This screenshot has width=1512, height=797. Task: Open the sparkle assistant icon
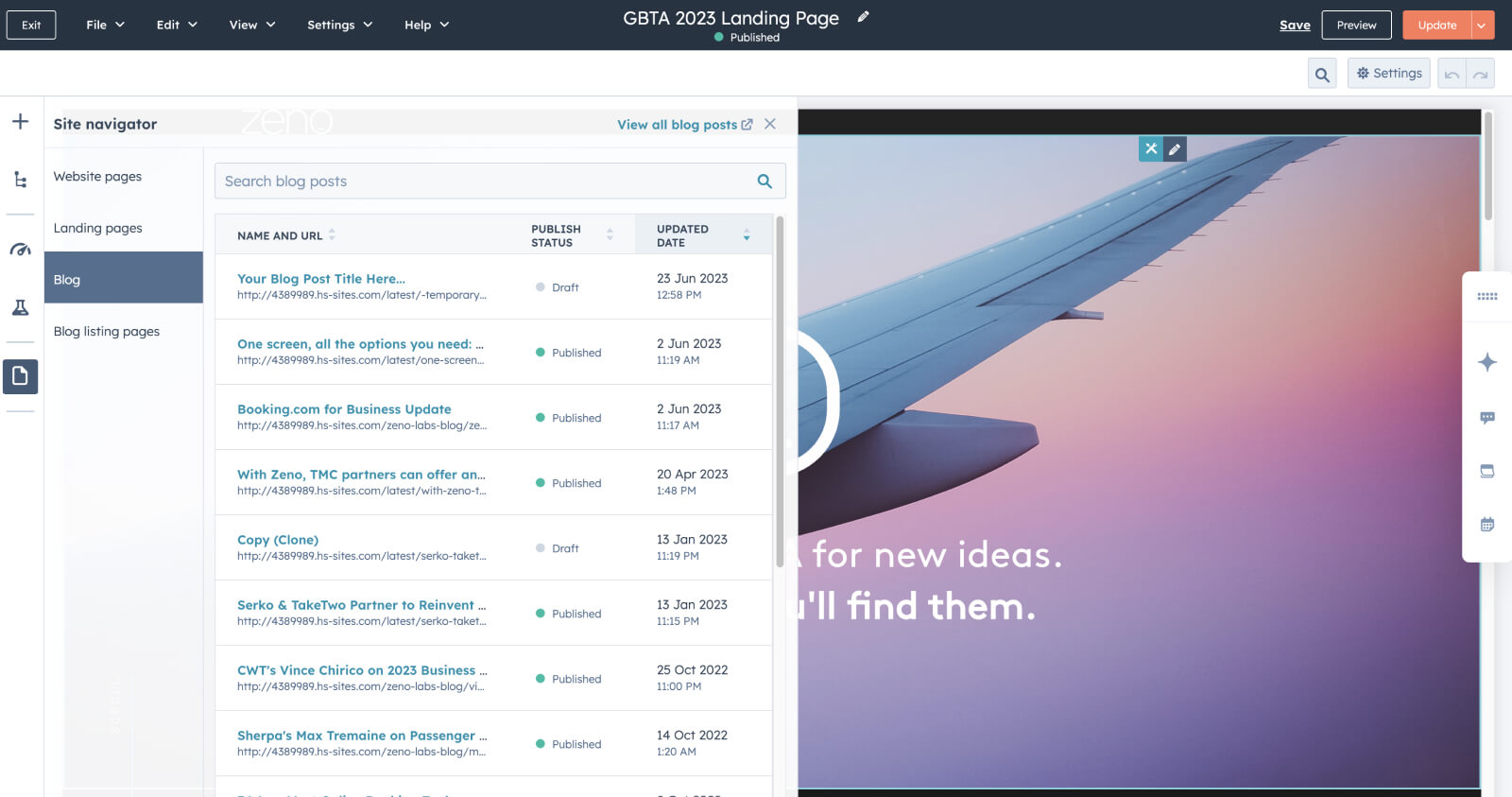tap(1487, 362)
